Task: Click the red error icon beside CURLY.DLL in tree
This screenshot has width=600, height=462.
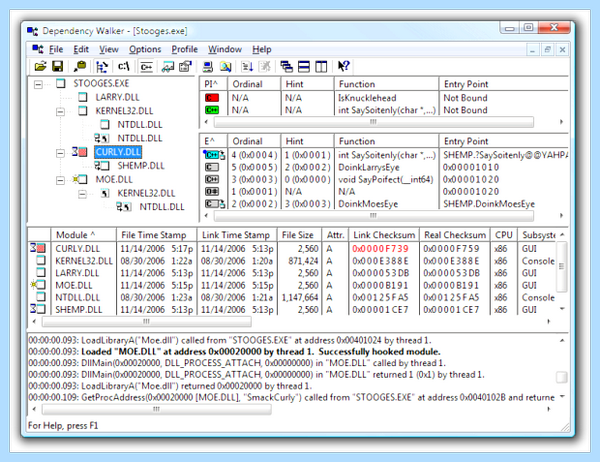Action: (80, 152)
